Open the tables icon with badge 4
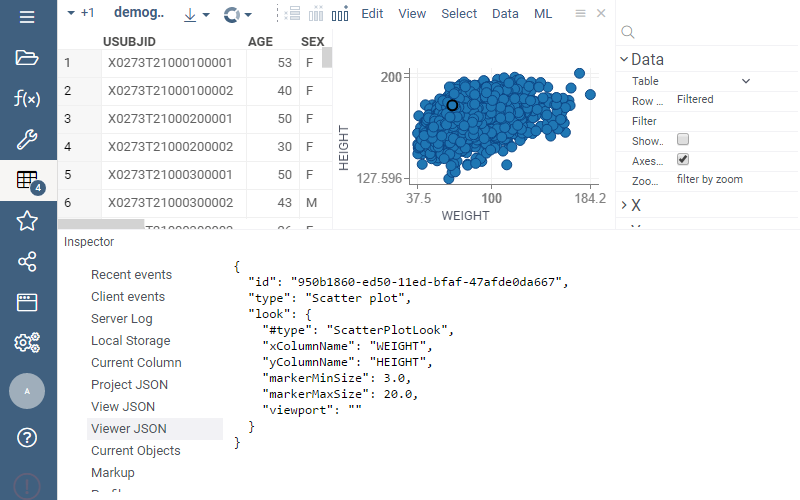800x500 pixels. click(x=27, y=180)
